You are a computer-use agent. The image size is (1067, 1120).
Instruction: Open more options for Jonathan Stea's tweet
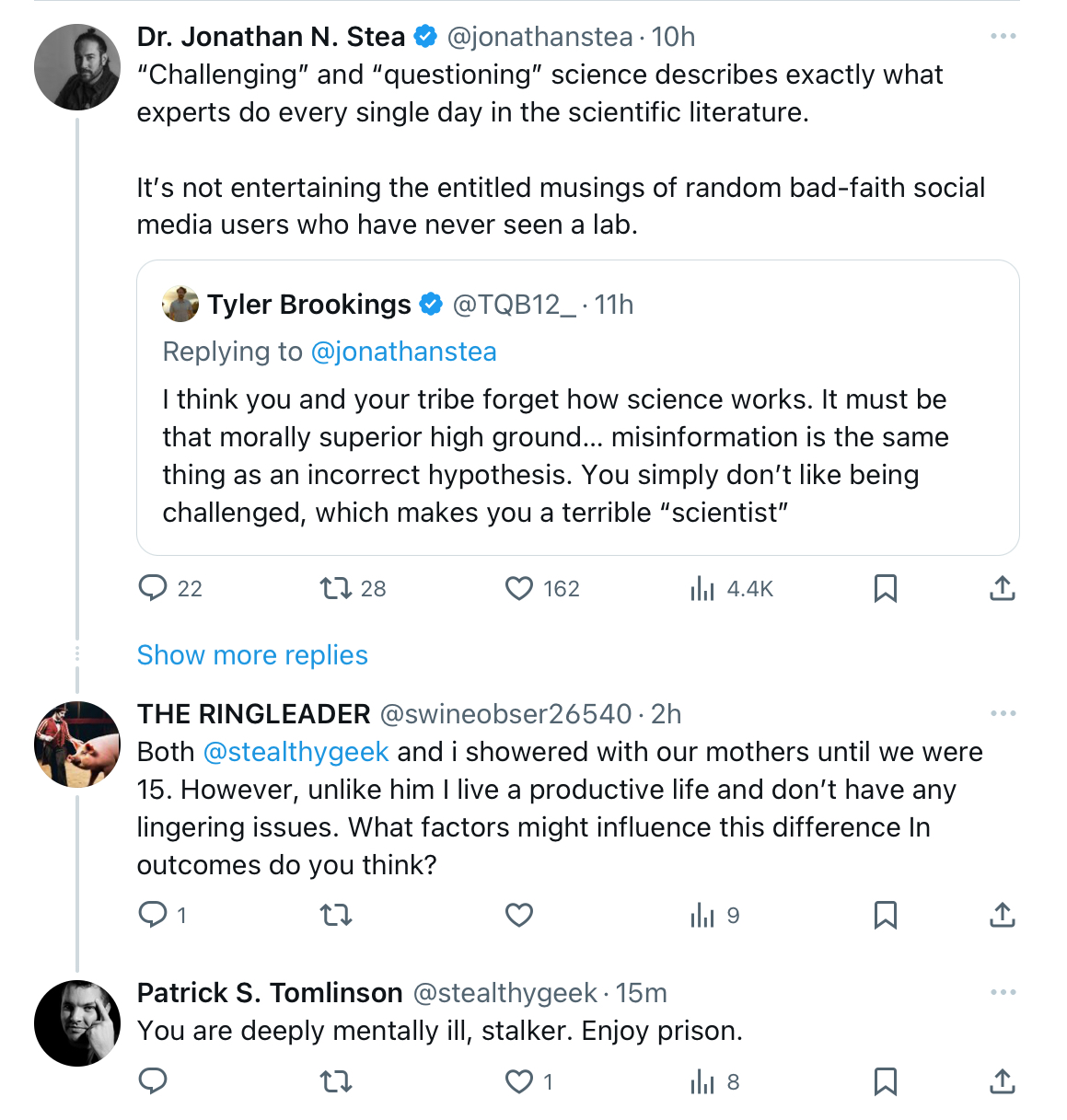click(1003, 37)
